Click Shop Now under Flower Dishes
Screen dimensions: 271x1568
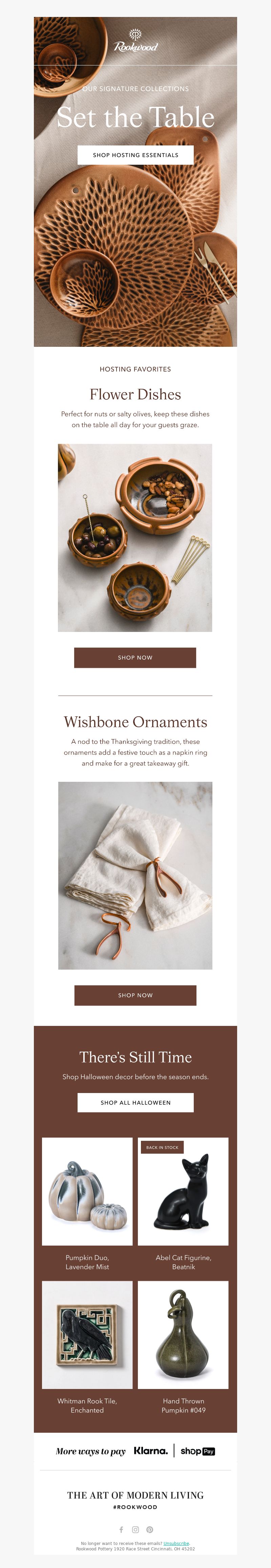(x=135, y=657)
